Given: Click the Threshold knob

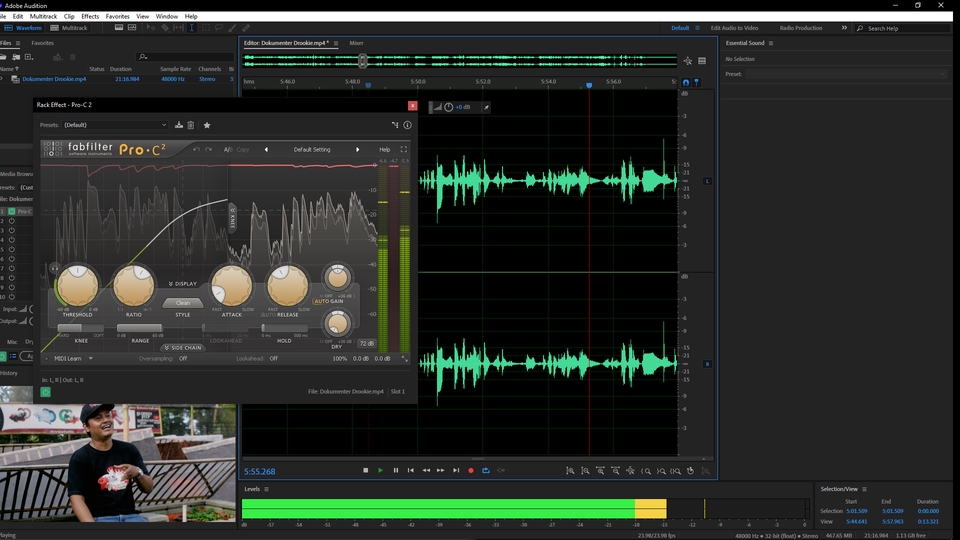Looking at the screenshot, I should [78, 285].
